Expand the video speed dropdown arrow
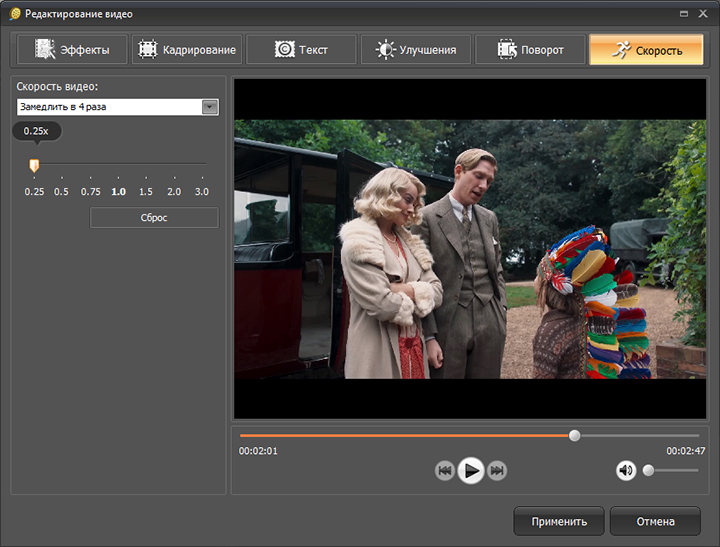This screenshot has height=547, width=720. (x=210, y=107)
